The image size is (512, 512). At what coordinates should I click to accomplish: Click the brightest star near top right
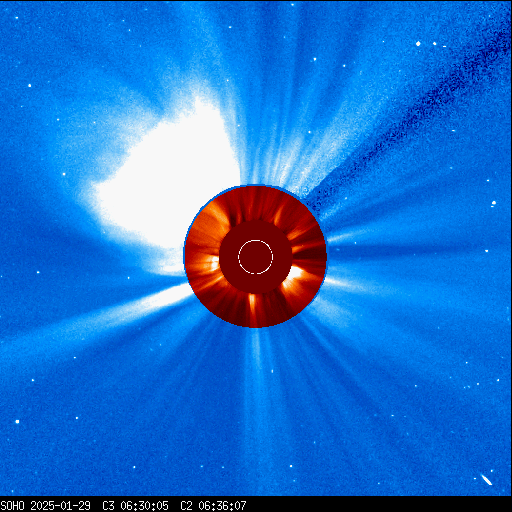tap(418, 43)
